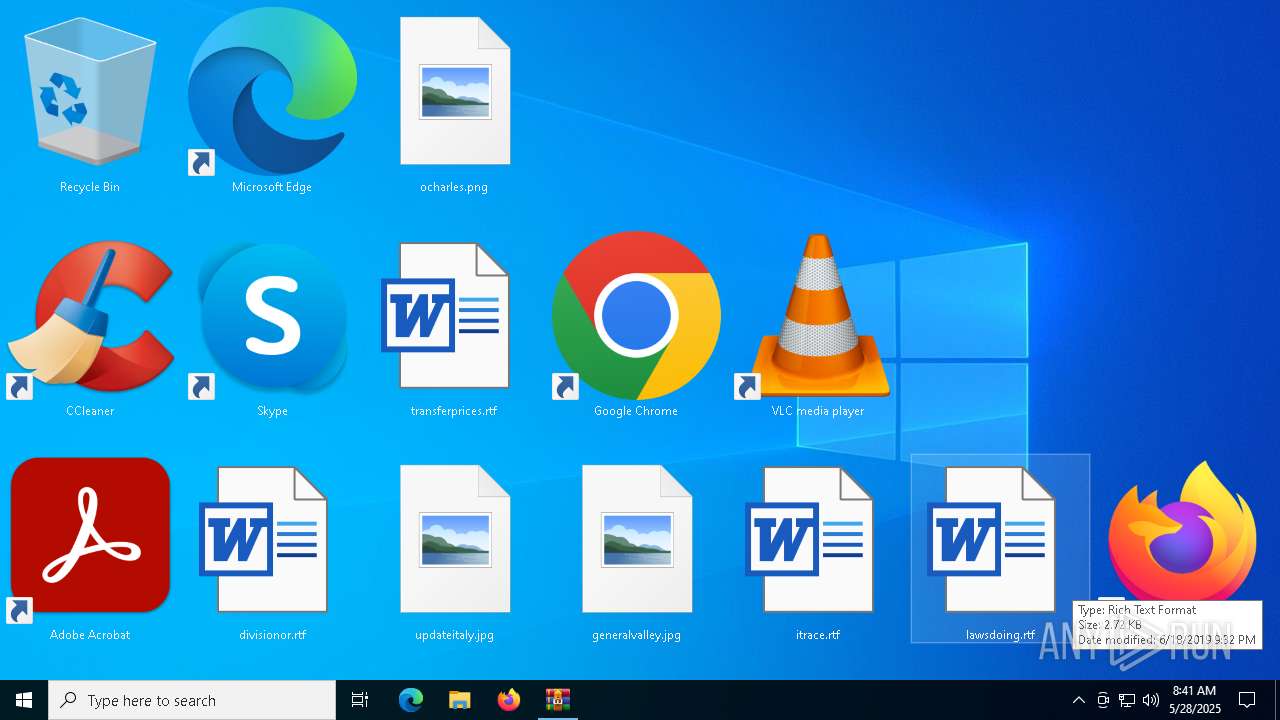This screenshot has width=1280, height=720.
Task: Select the Firefox desktop shortcut
Action: (1182, 530)
